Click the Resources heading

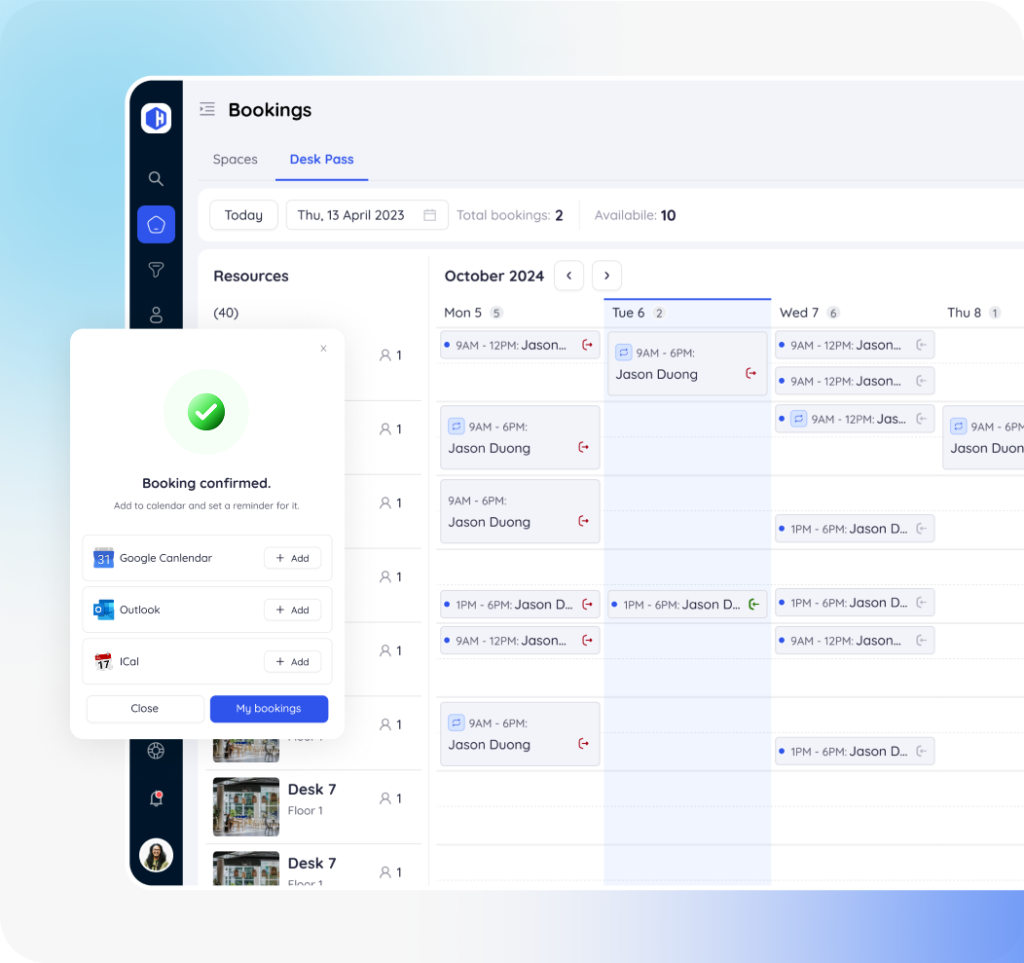[x=251, y=276]
